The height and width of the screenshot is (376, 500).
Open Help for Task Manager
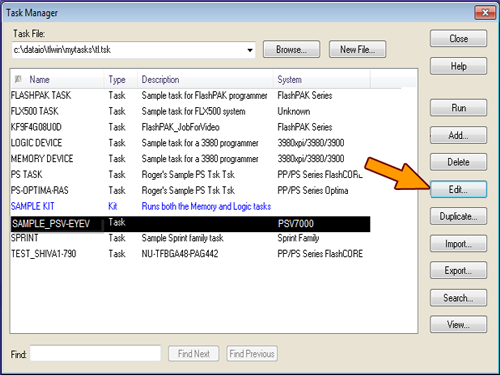point(458,66)
